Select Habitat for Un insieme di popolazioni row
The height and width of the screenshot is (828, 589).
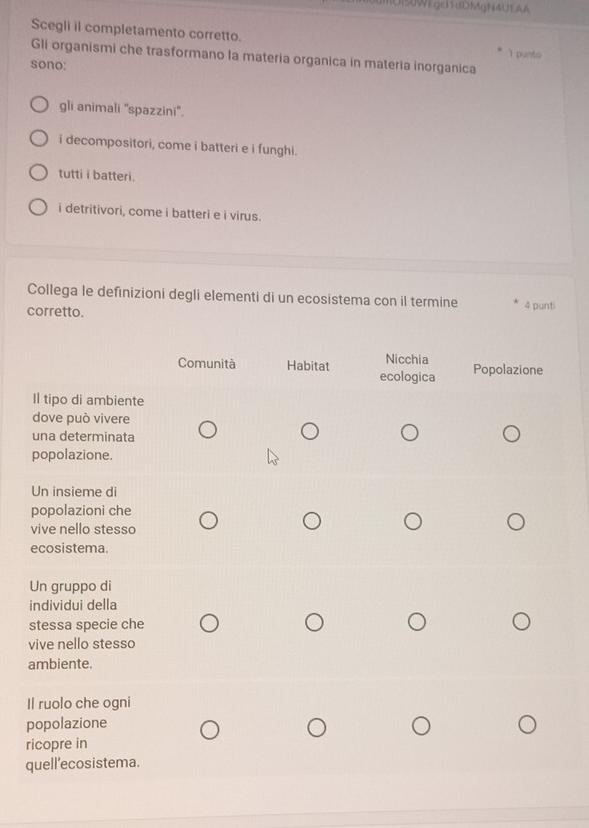(312, 521)
